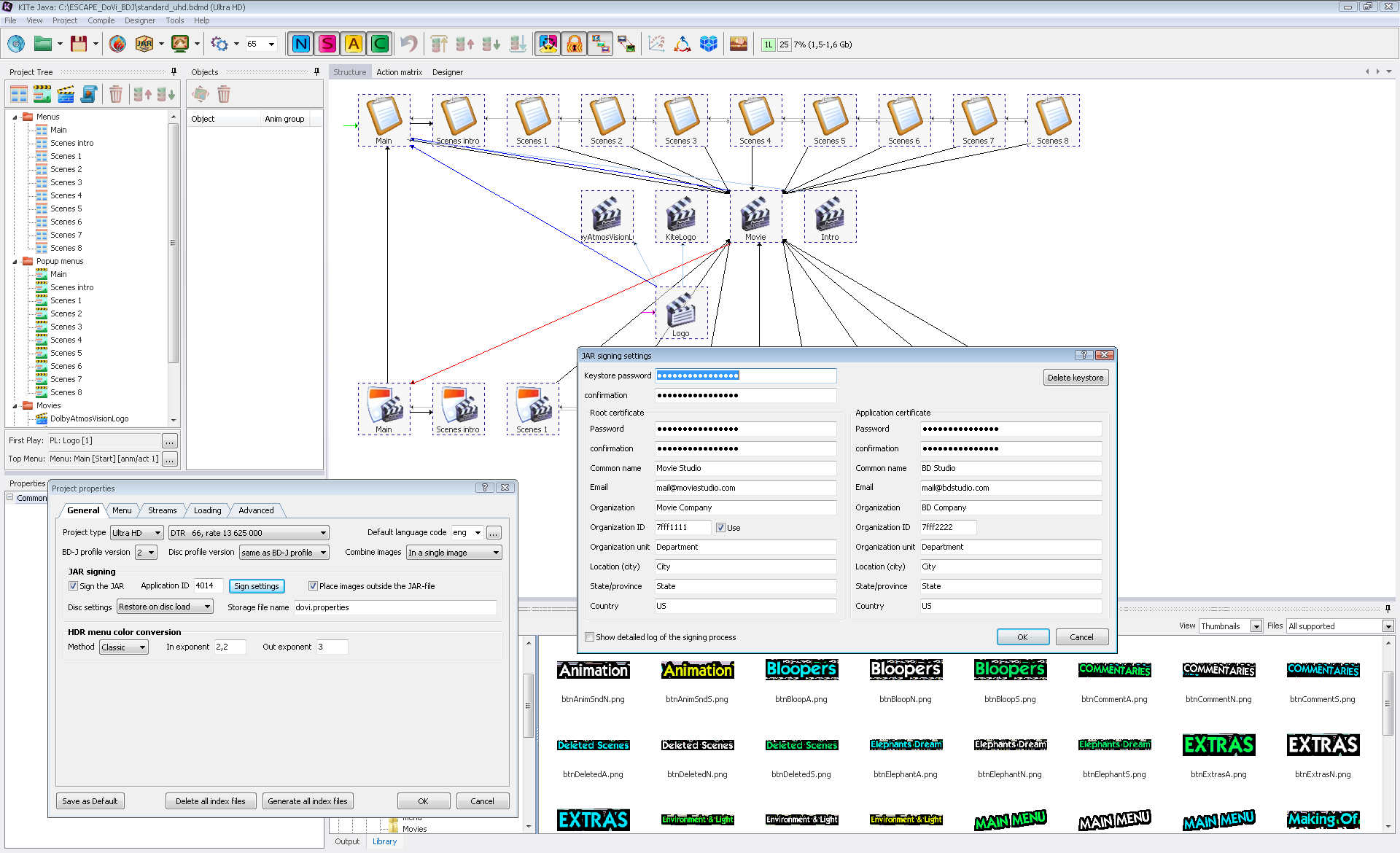This screenshot has height=853, width=1400.
Task: Toggle the blue N state button
Action: coord(300,44)
